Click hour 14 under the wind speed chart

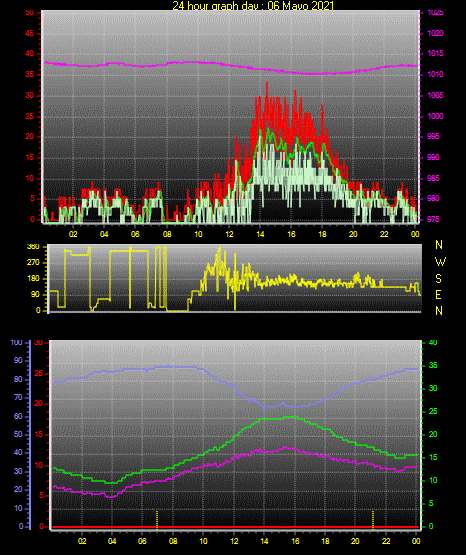[x=260, y=234]
